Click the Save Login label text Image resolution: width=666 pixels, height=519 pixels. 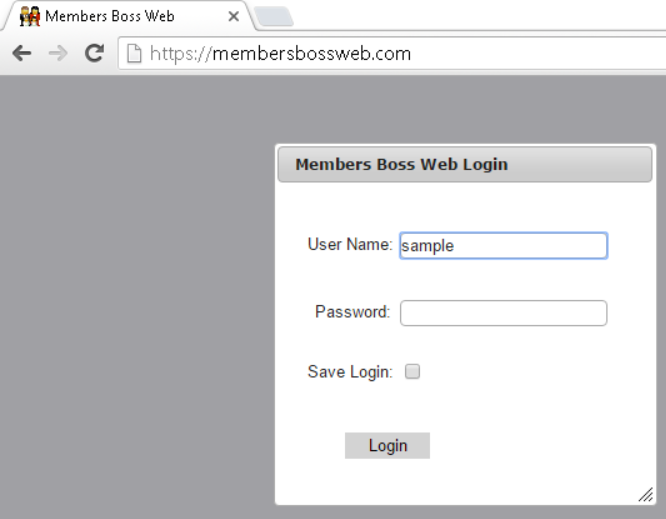click(350, 372)
